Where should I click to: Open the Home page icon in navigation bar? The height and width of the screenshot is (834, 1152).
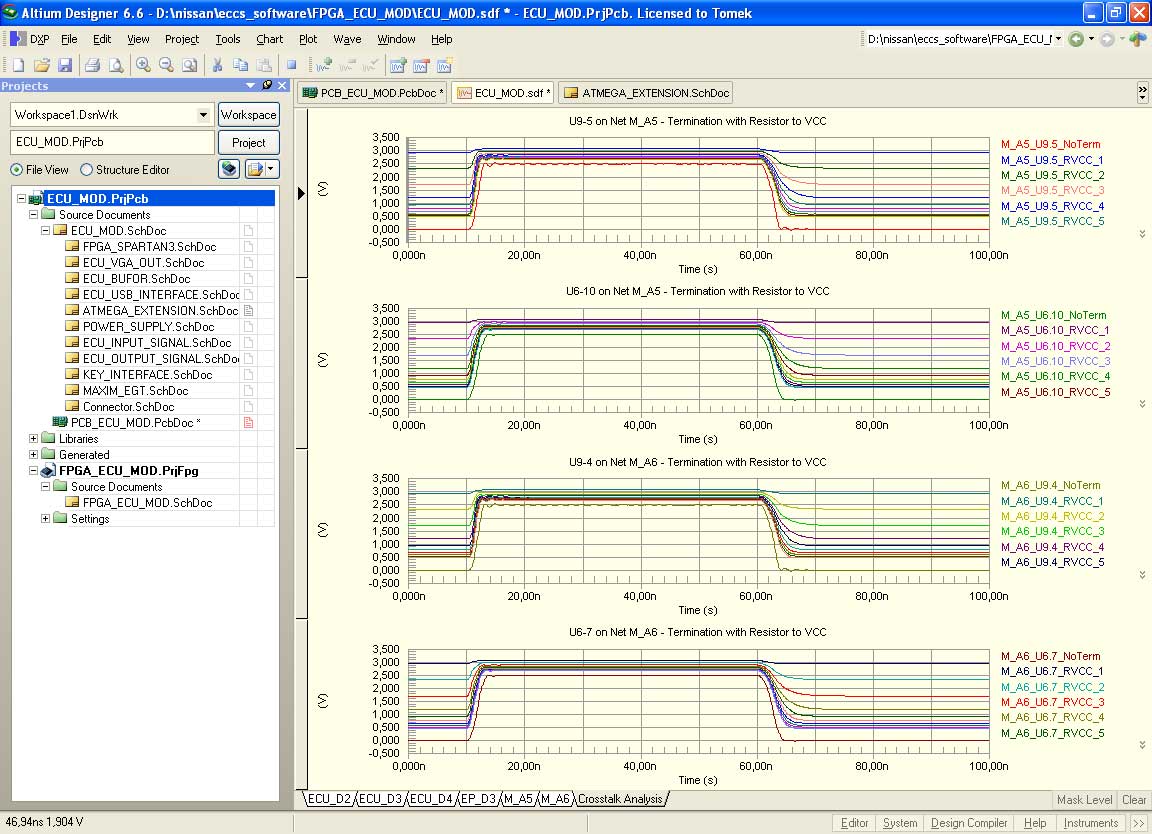[x=1137, y=39]
